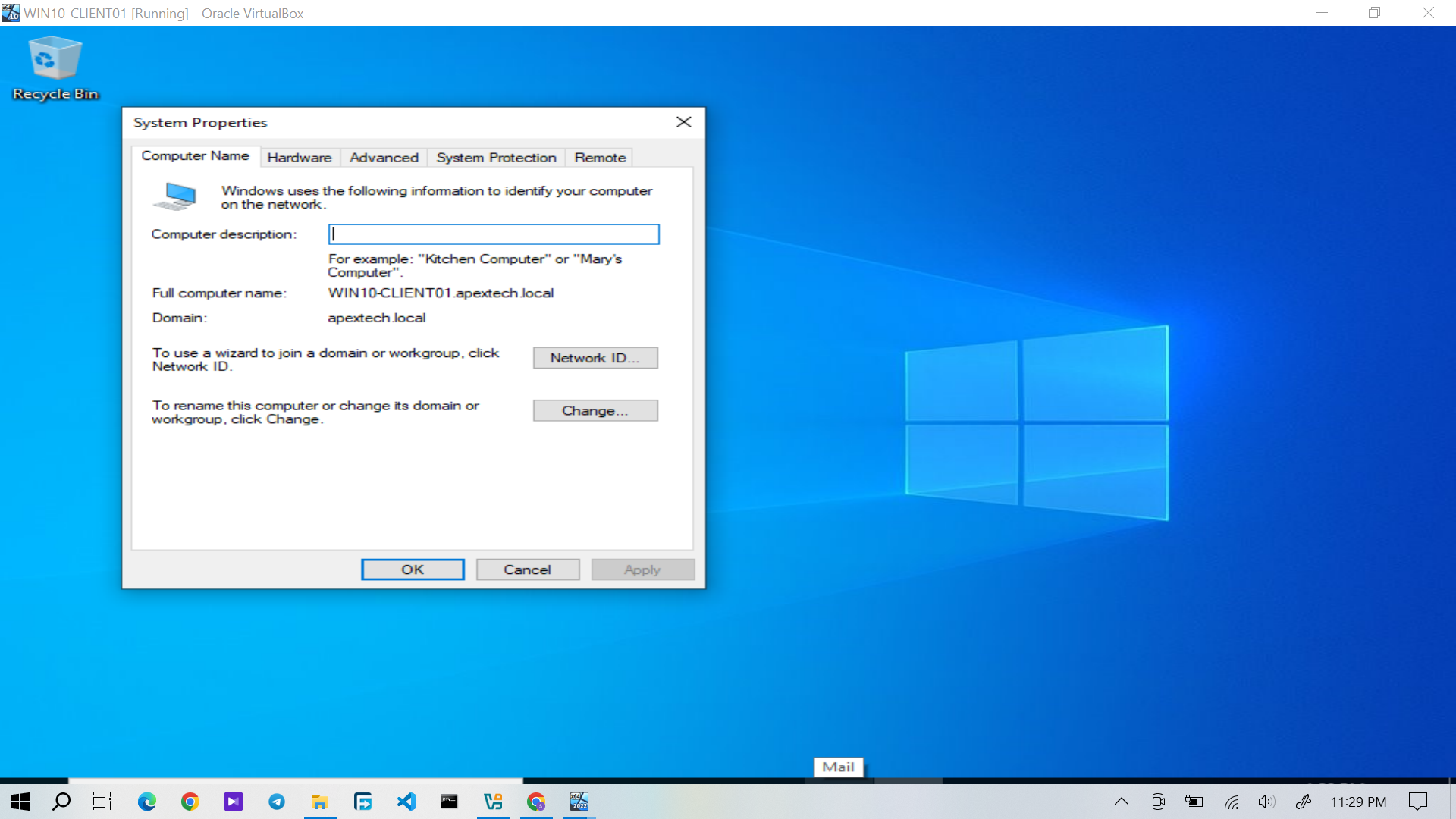Screen dimensions: 1456x819
Task: Open Task View on taskbar
Action: pyautogui.click(x=102, y=802)
